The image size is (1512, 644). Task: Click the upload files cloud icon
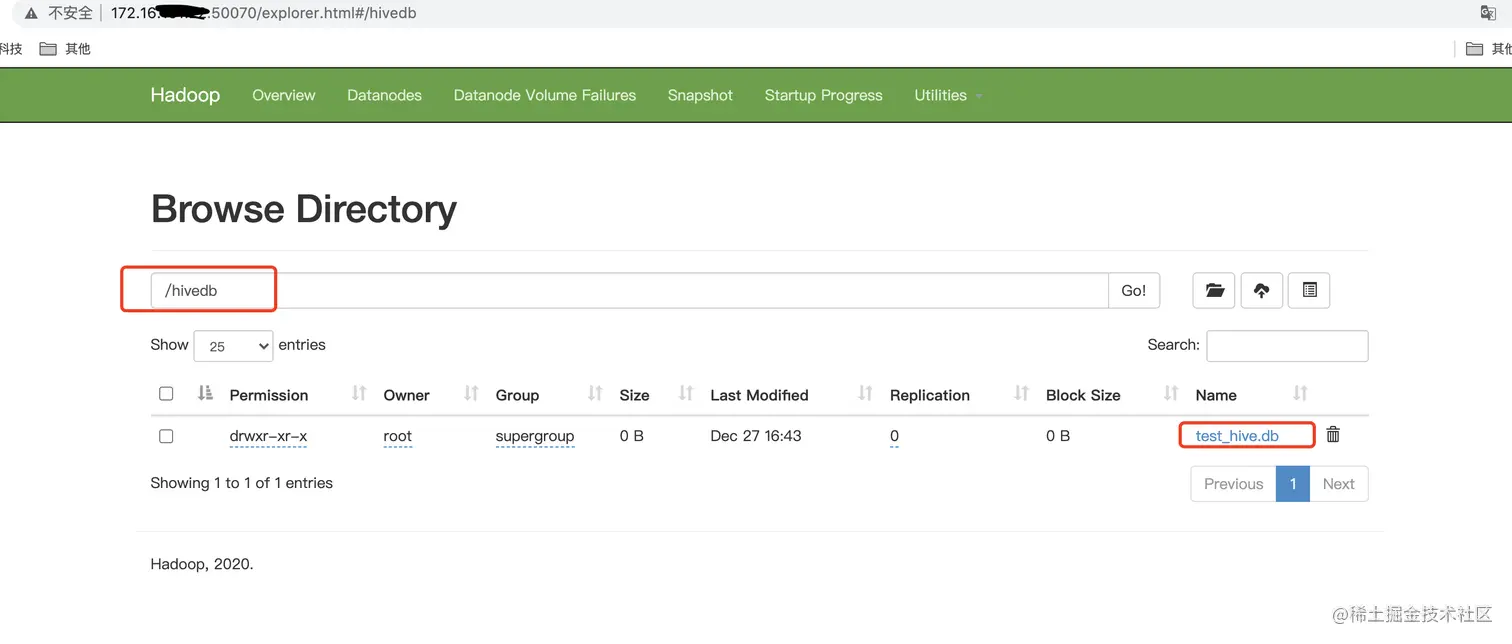click(1261, 290)
